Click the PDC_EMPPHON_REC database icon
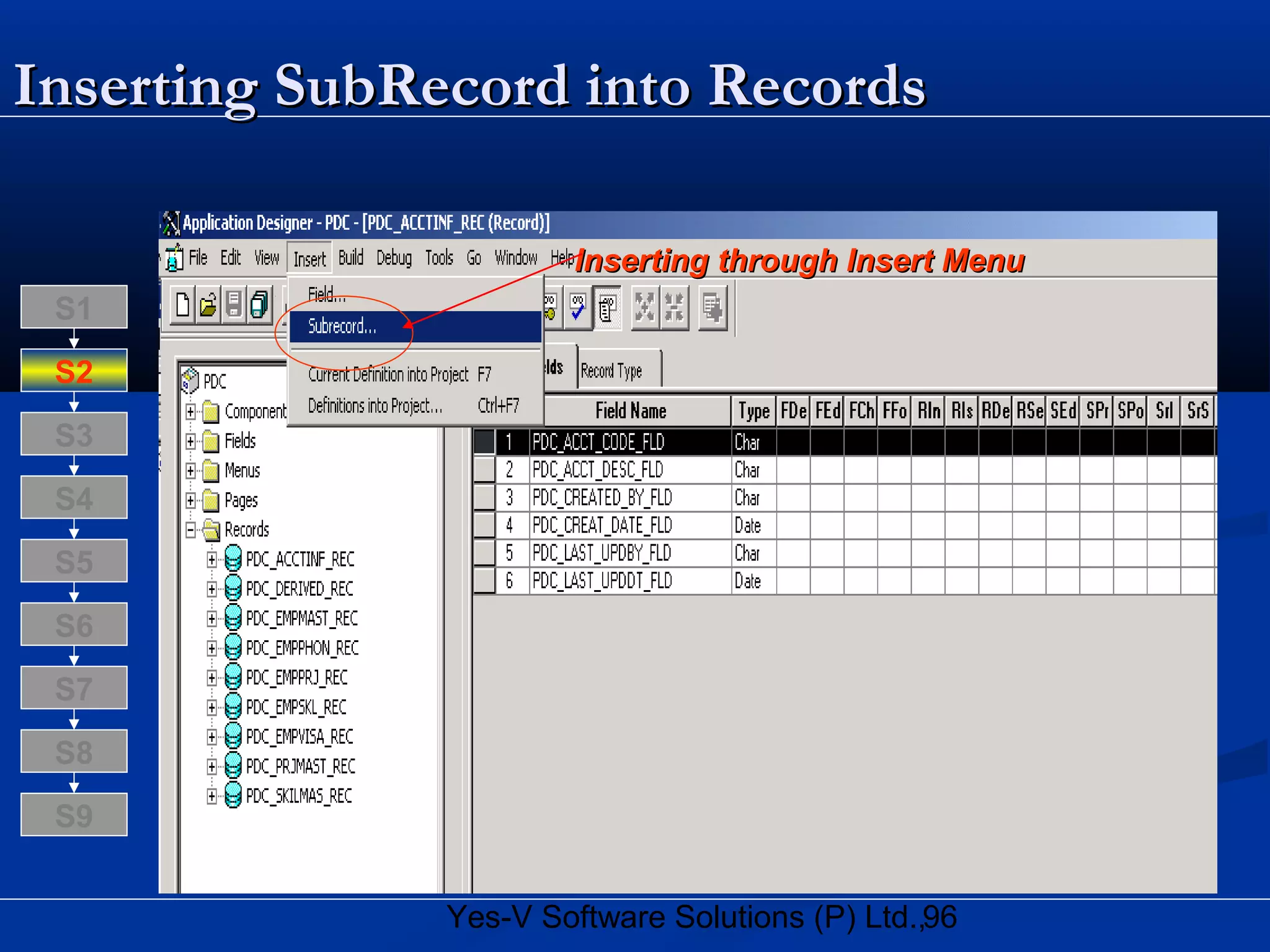1270x952 pixels. [233, 648]
